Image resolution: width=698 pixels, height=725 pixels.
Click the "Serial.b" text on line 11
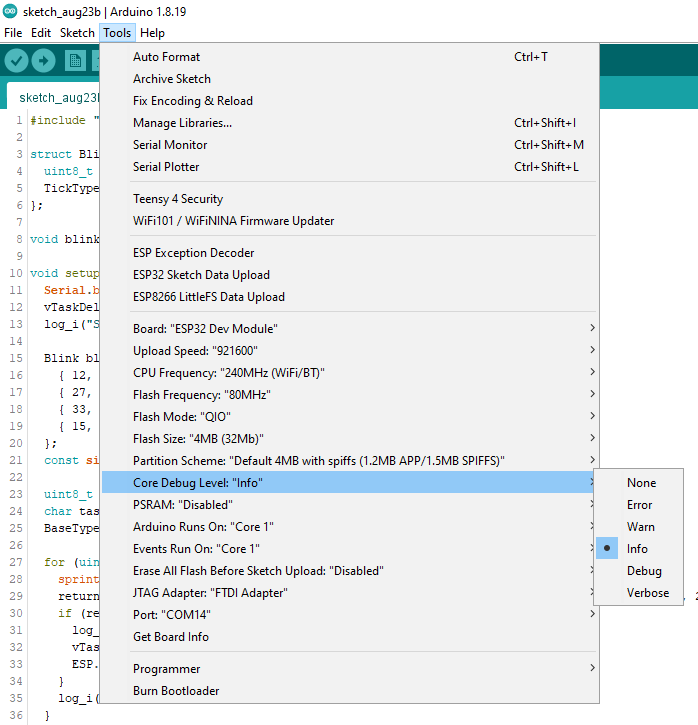pyautogui.click(x=72, y=290)
